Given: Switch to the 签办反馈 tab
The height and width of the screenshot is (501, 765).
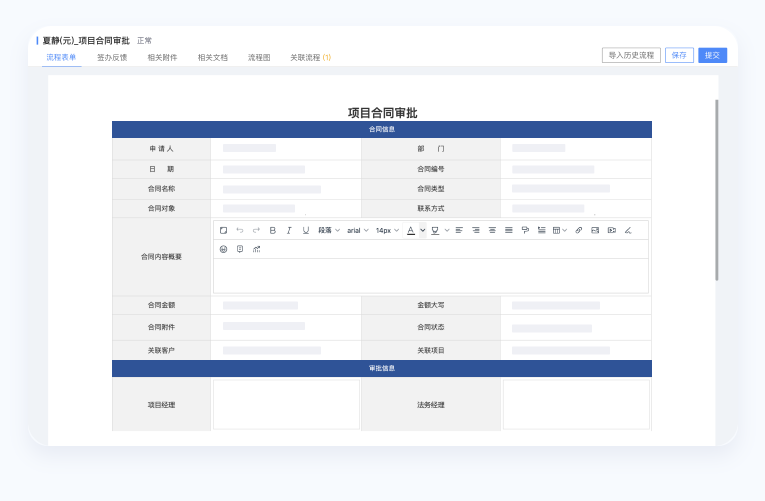Looking at the screenshot, I should click(112, 57).
